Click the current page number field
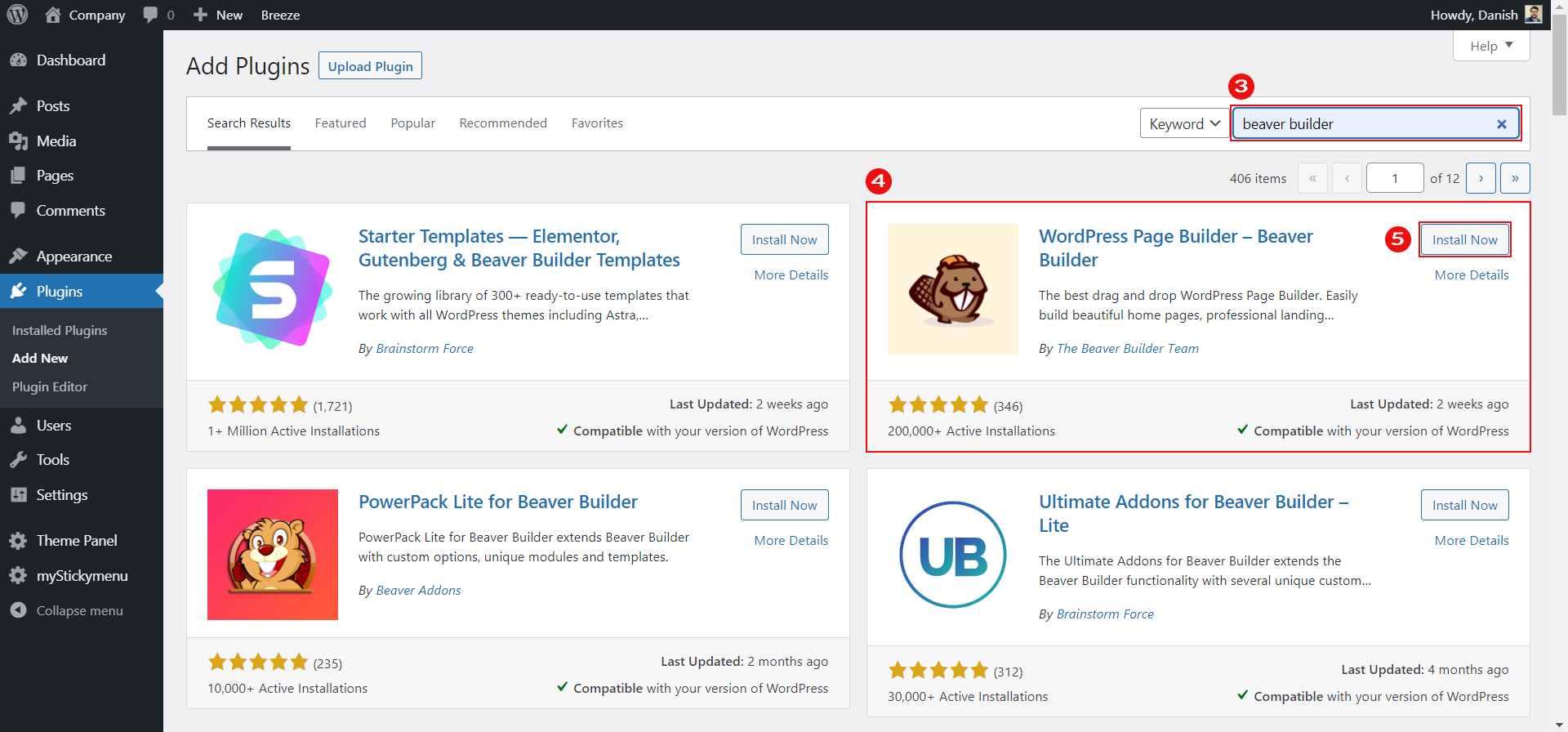Screen dimensions: 1568x732 [x=1395, y=178]
